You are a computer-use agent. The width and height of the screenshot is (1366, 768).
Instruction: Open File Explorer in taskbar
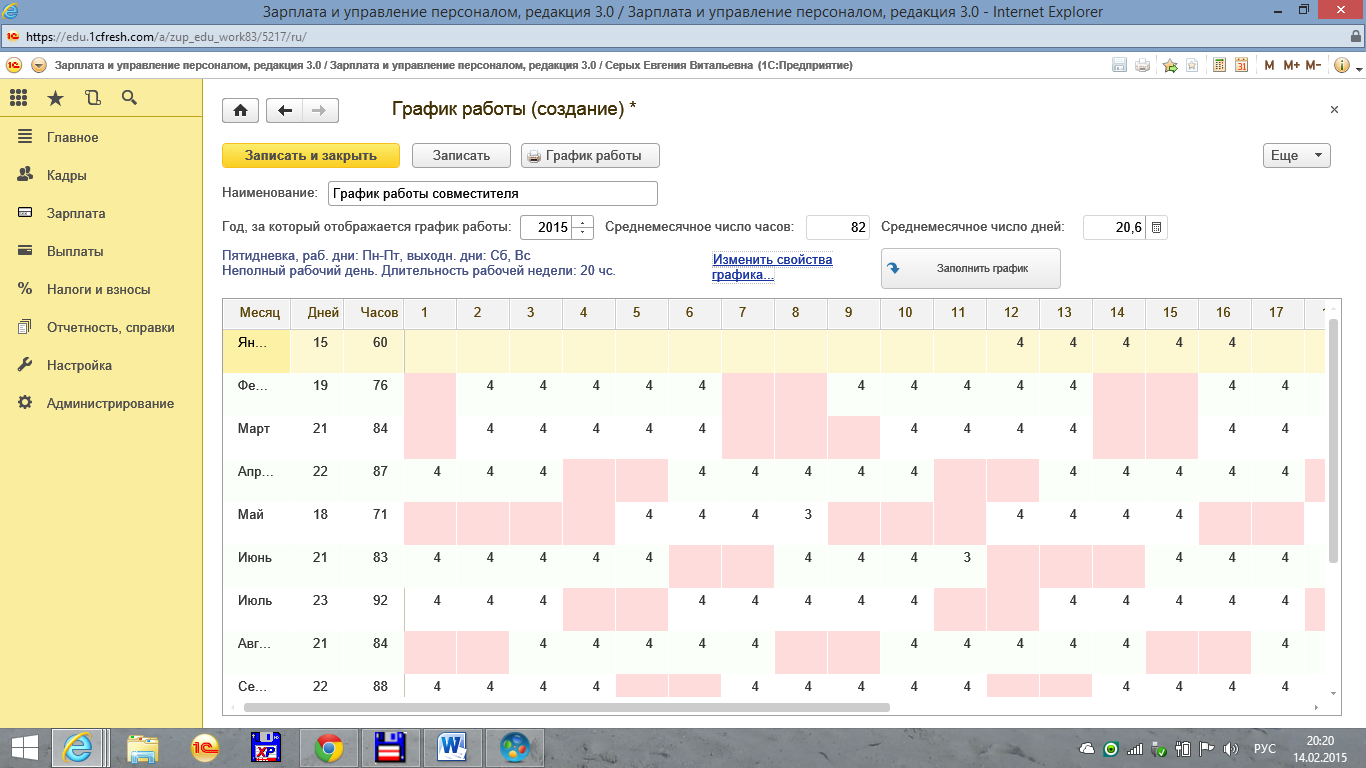[143, 747]
